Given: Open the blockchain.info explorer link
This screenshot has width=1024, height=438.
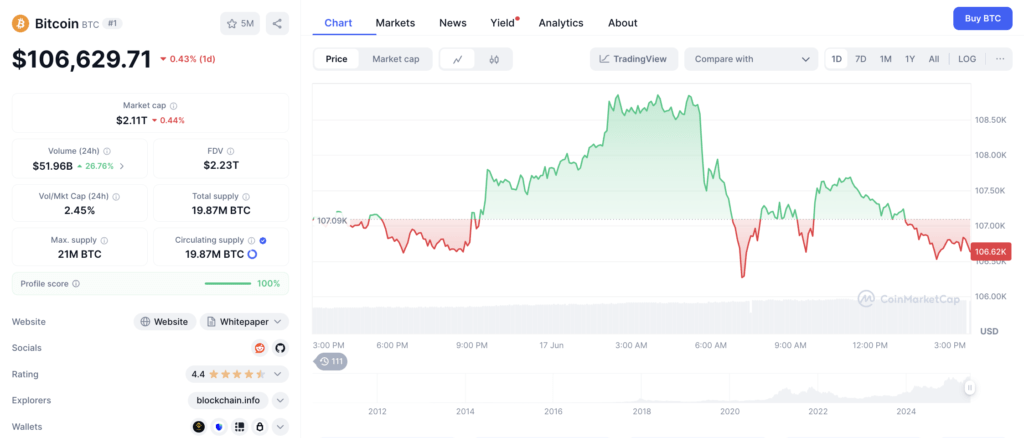Looking at the screenshot, I should (228, 400).
